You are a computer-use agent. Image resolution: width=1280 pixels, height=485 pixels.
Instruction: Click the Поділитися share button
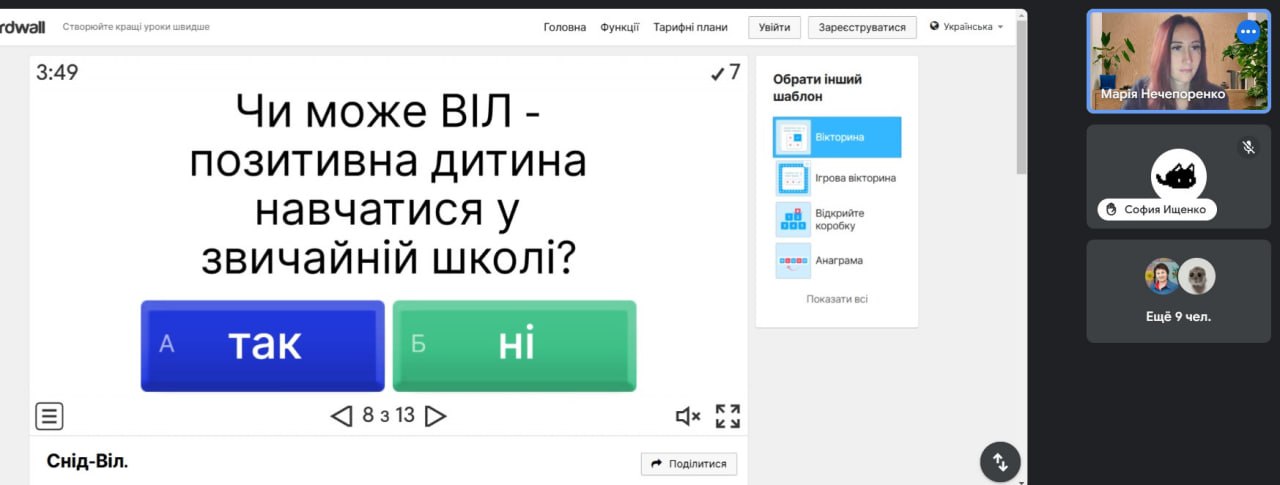tap(689, 464)
